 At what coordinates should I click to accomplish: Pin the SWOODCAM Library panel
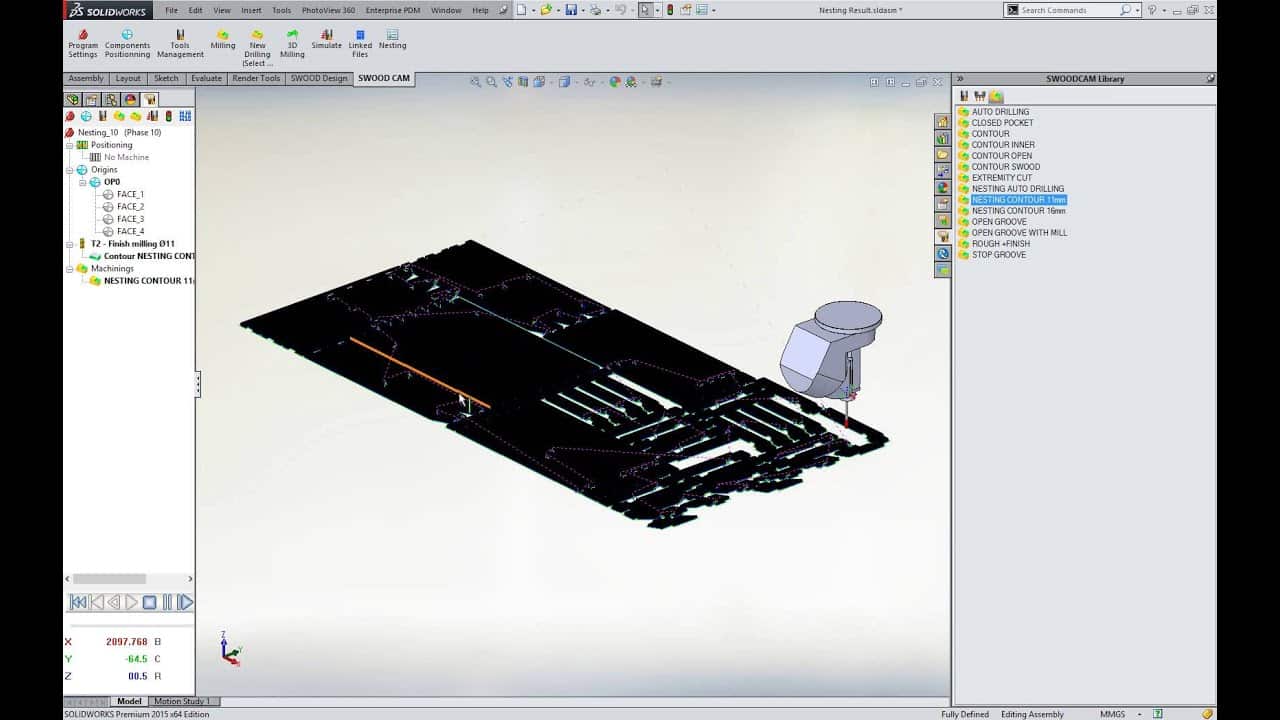pyautogui.click(x=1210, y=78)
